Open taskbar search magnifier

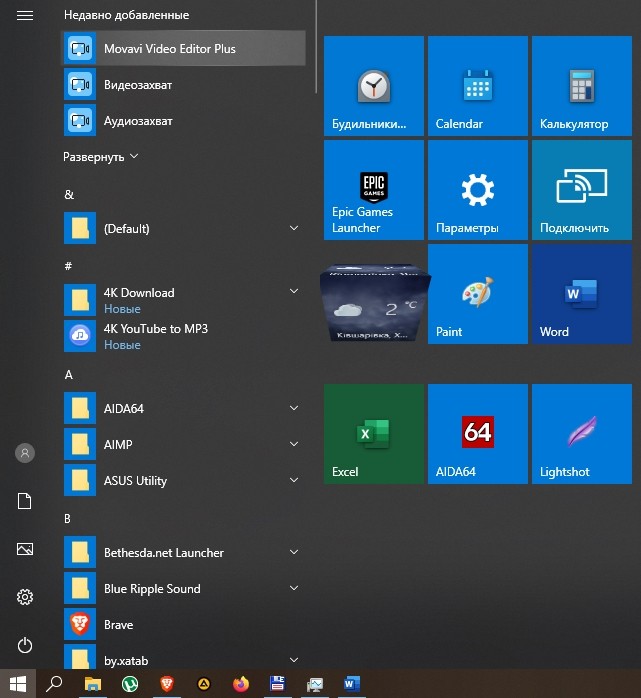click(x=54, y=683)
